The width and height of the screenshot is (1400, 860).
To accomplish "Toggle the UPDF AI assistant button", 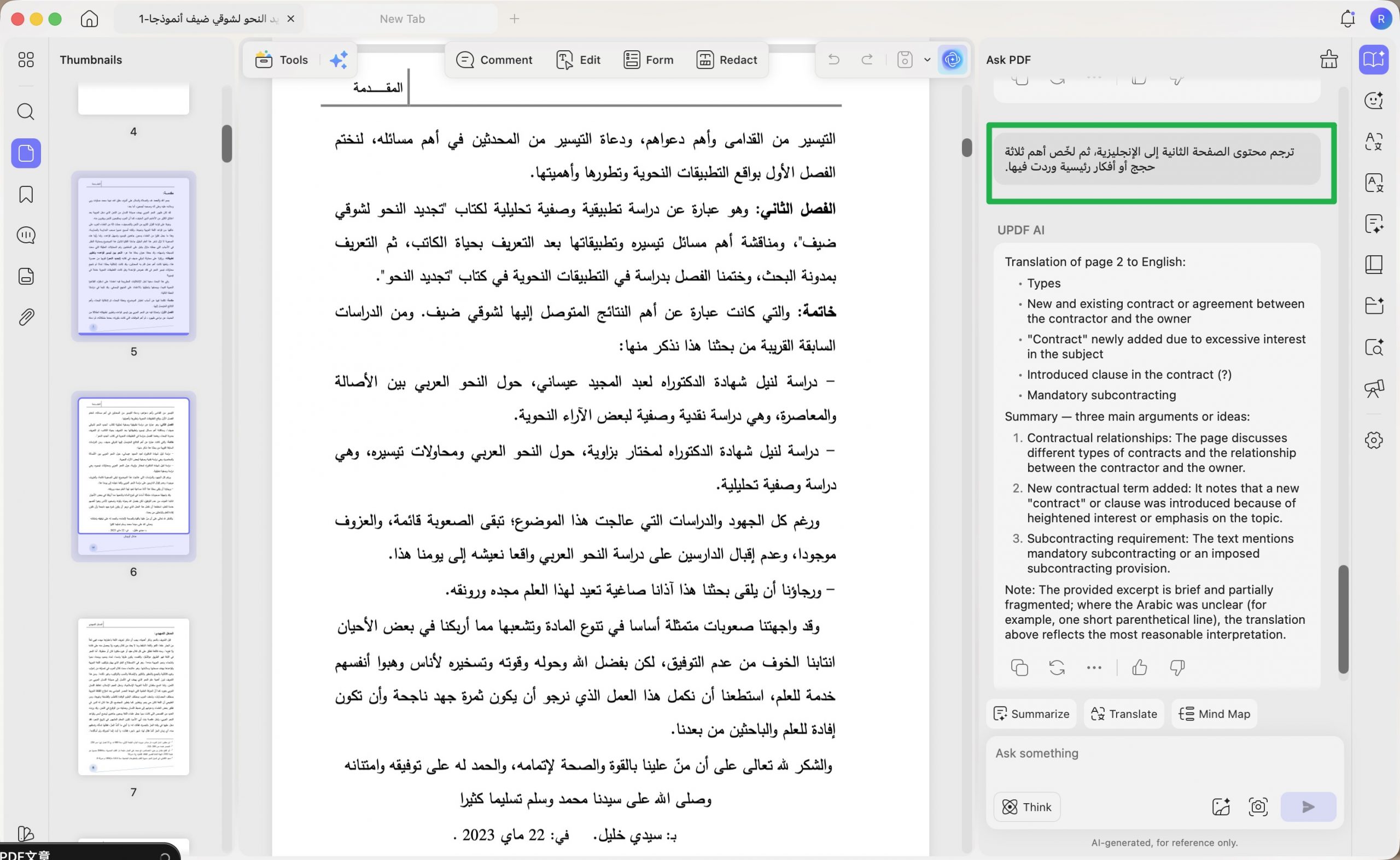I will coord(952,60).
